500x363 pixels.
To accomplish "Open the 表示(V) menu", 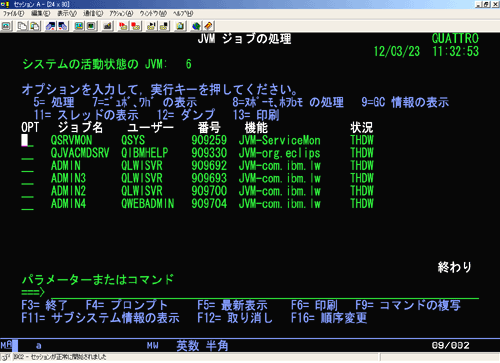I will point(67,14).
